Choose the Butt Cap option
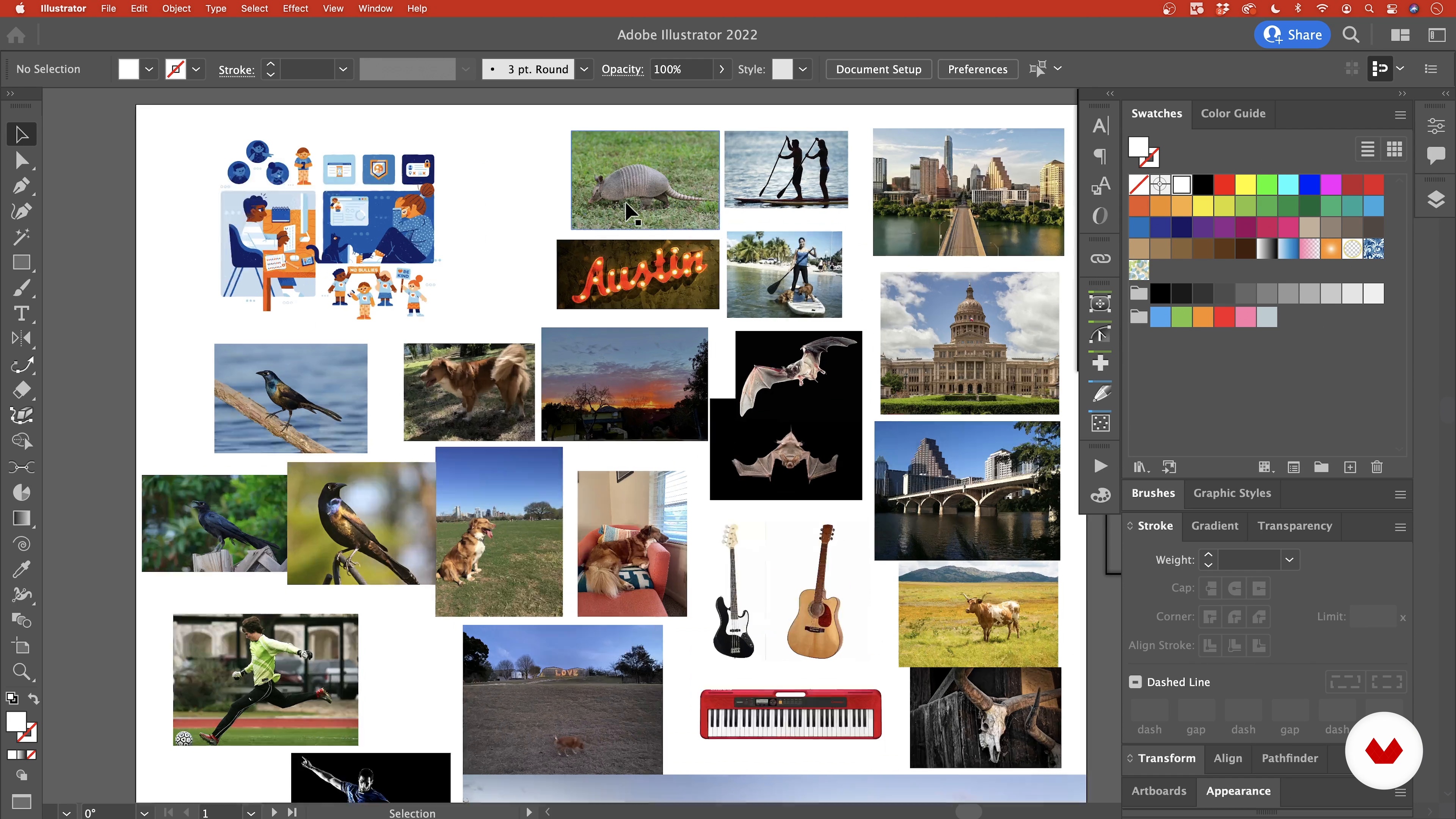This screenshot has height=819, width=1456. [1210, 588]
